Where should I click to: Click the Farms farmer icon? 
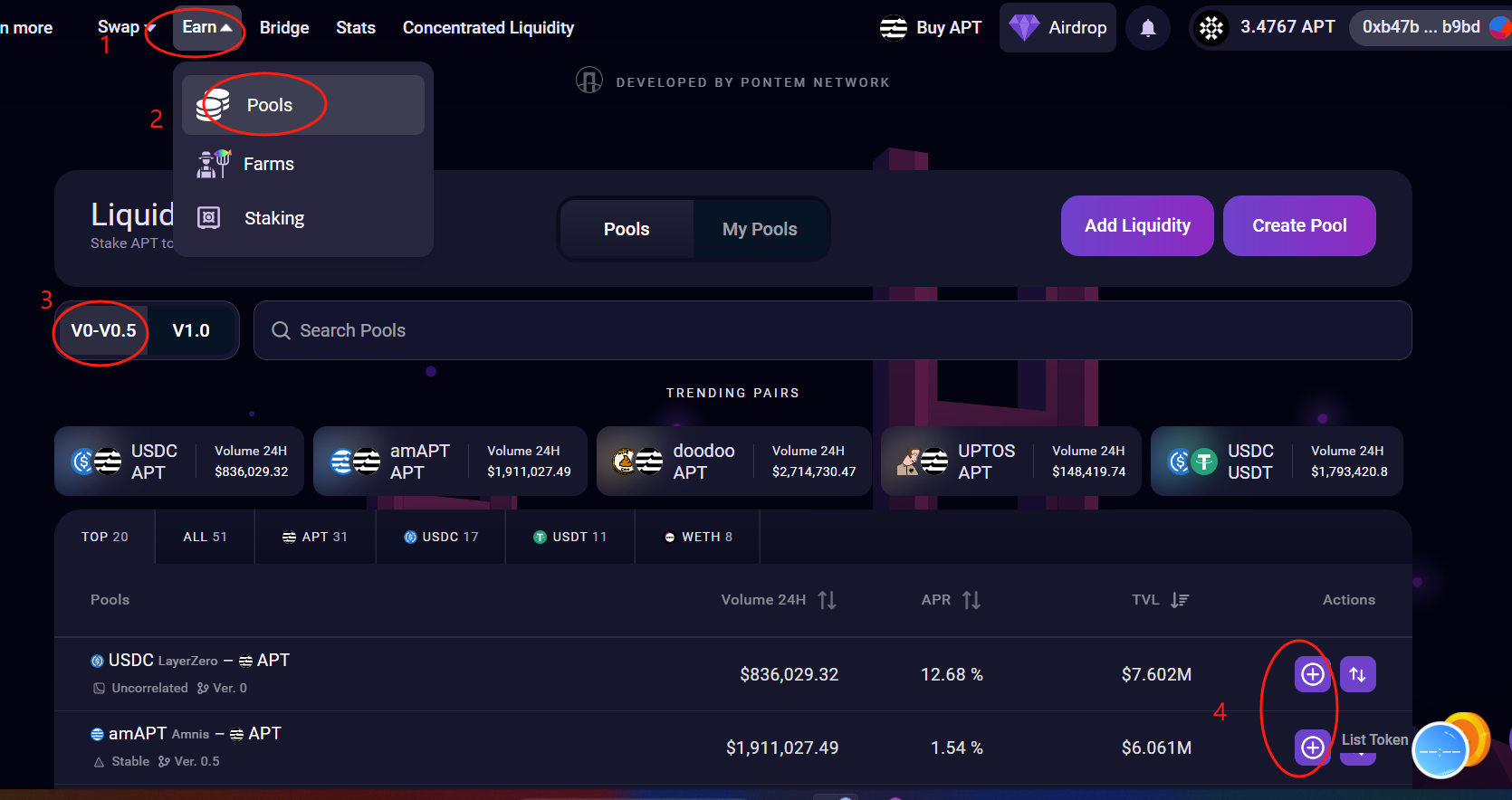coord(214,164)
